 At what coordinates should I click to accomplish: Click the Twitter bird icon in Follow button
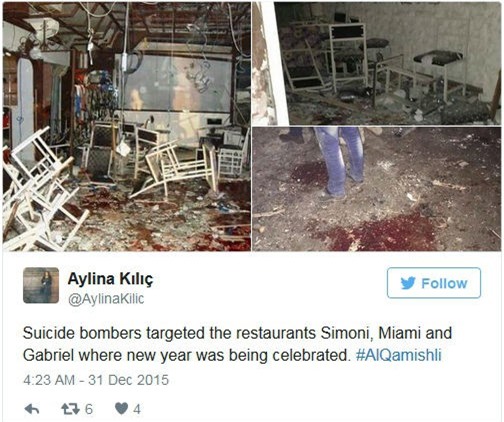[x=408, y=283]
